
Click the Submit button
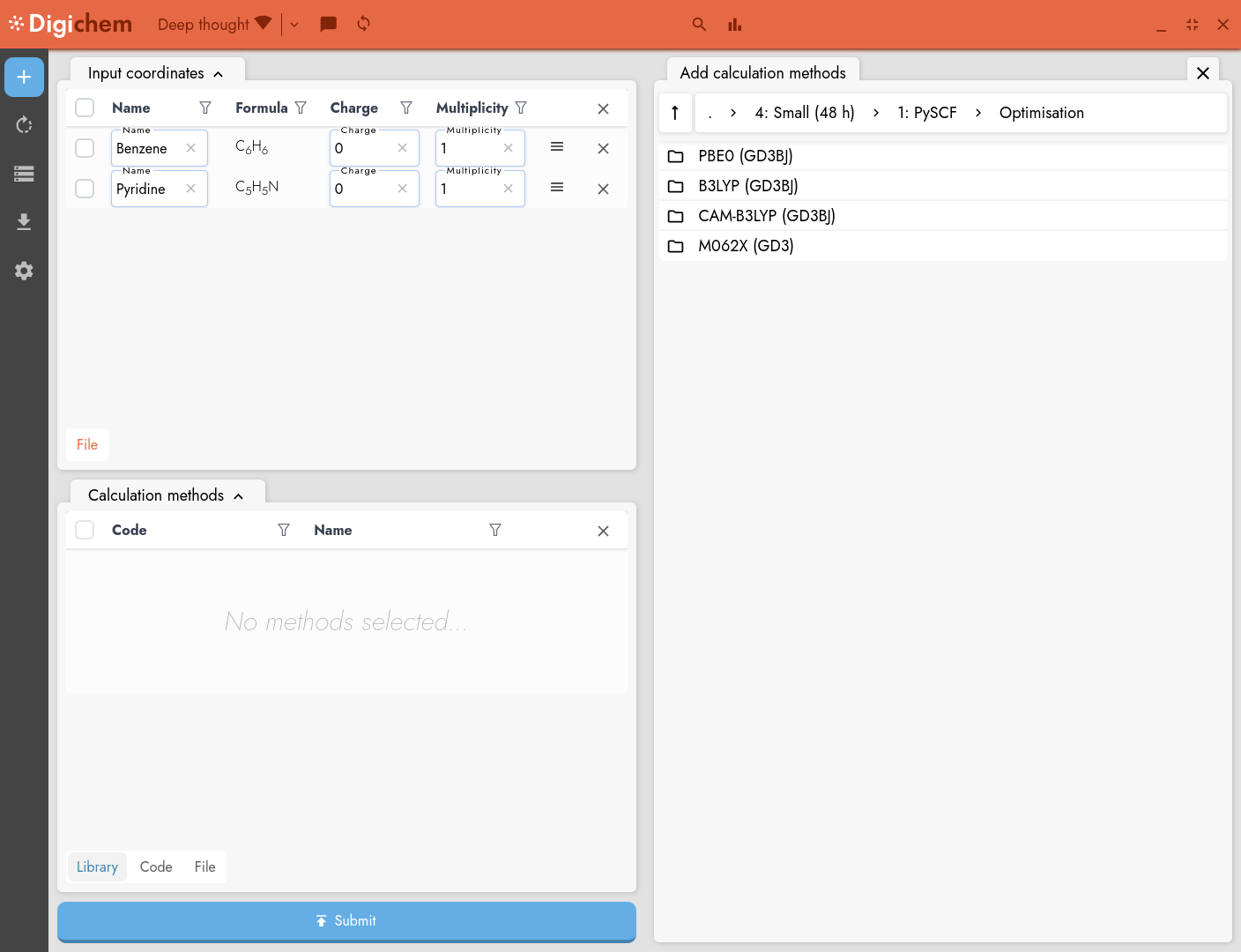click(346, 920)
